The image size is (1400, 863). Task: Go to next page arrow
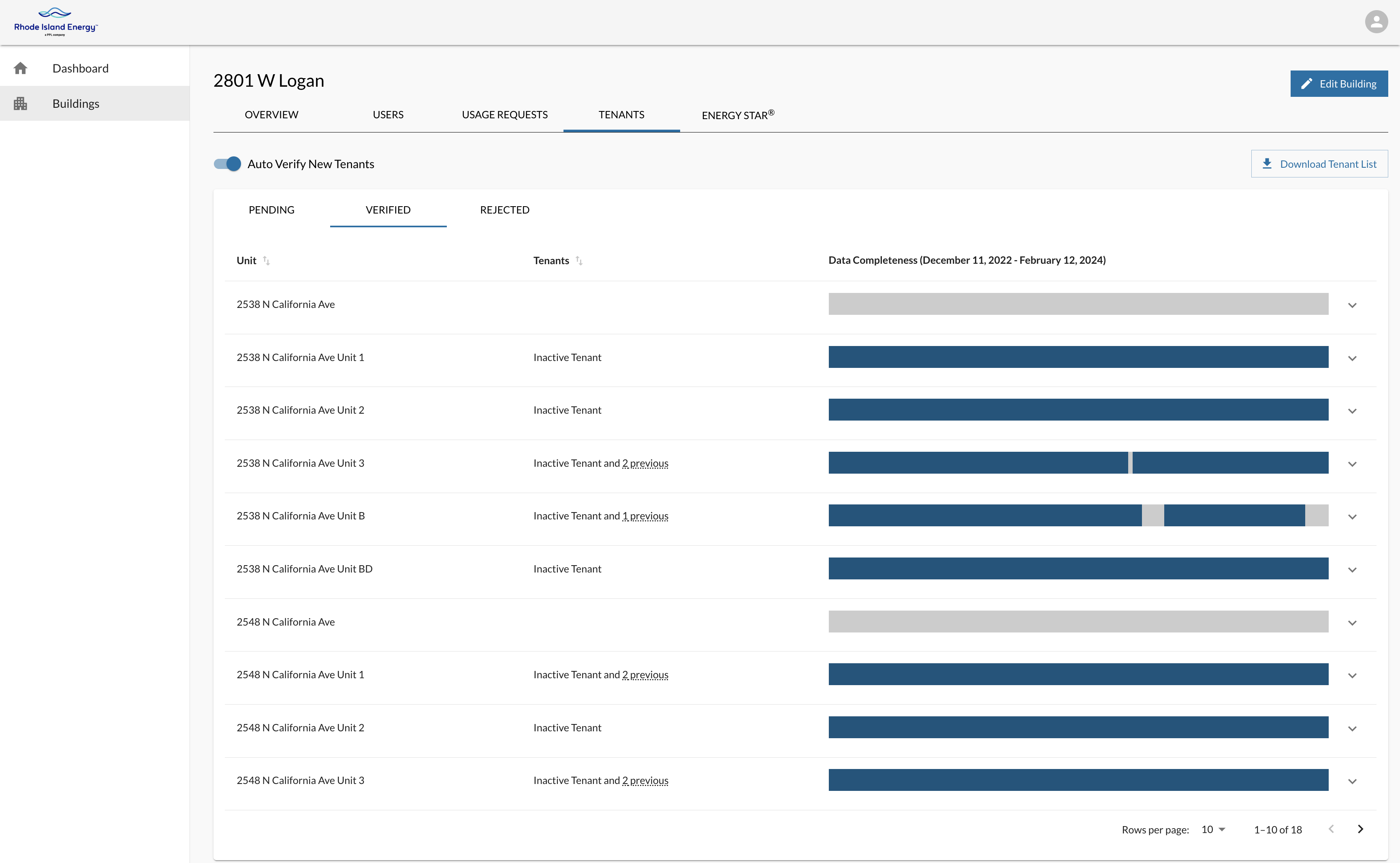pyautogui.click(x=1360, y=829)
